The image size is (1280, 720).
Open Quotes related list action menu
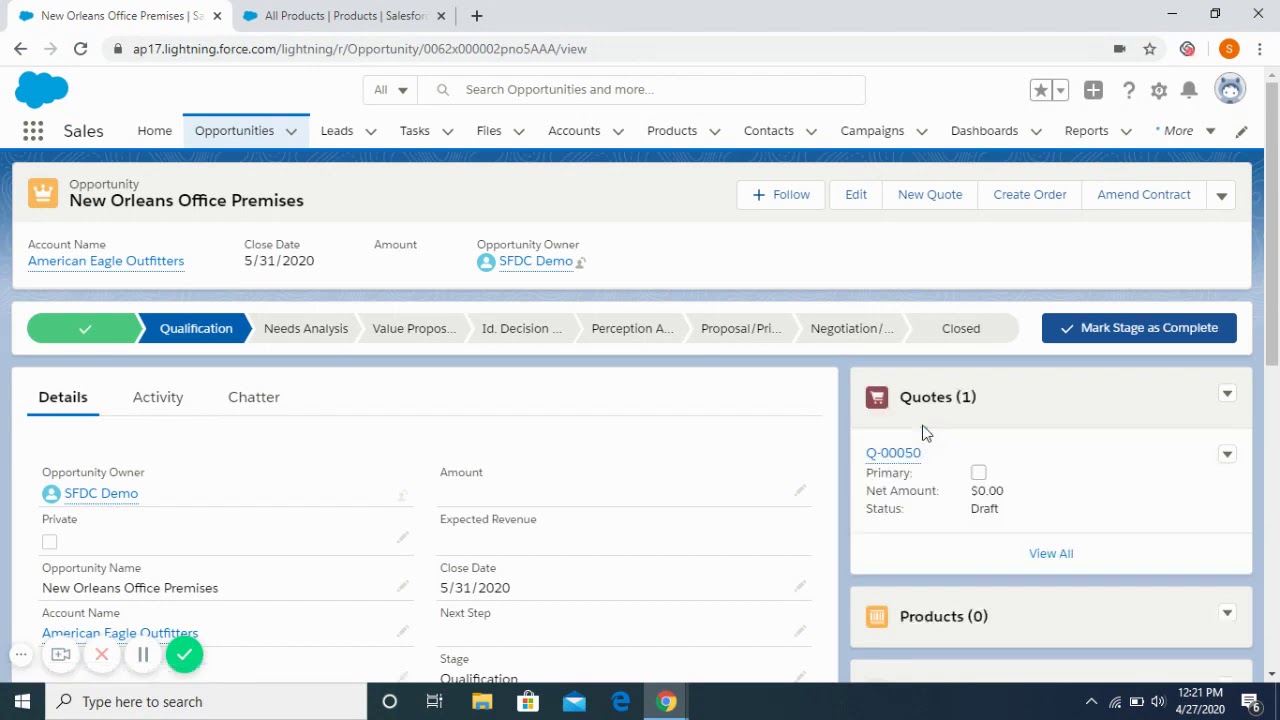(1227, 394)
